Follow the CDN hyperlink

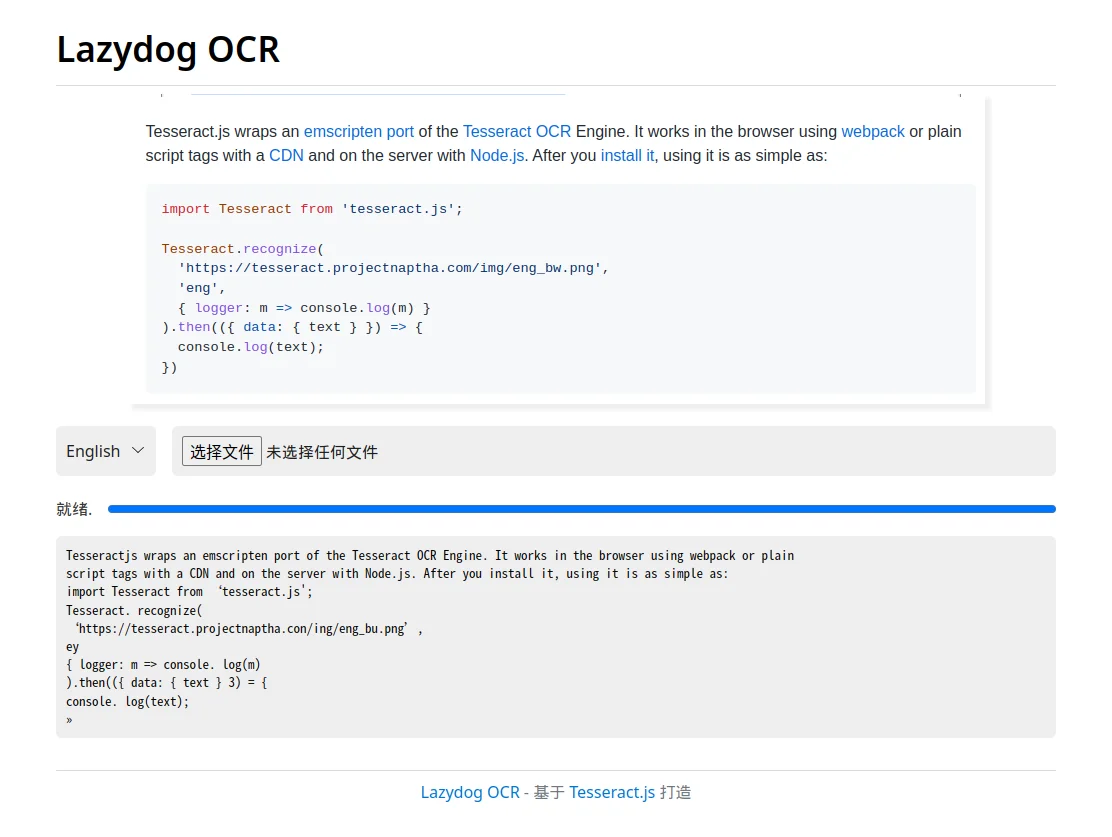coord(286,155)
